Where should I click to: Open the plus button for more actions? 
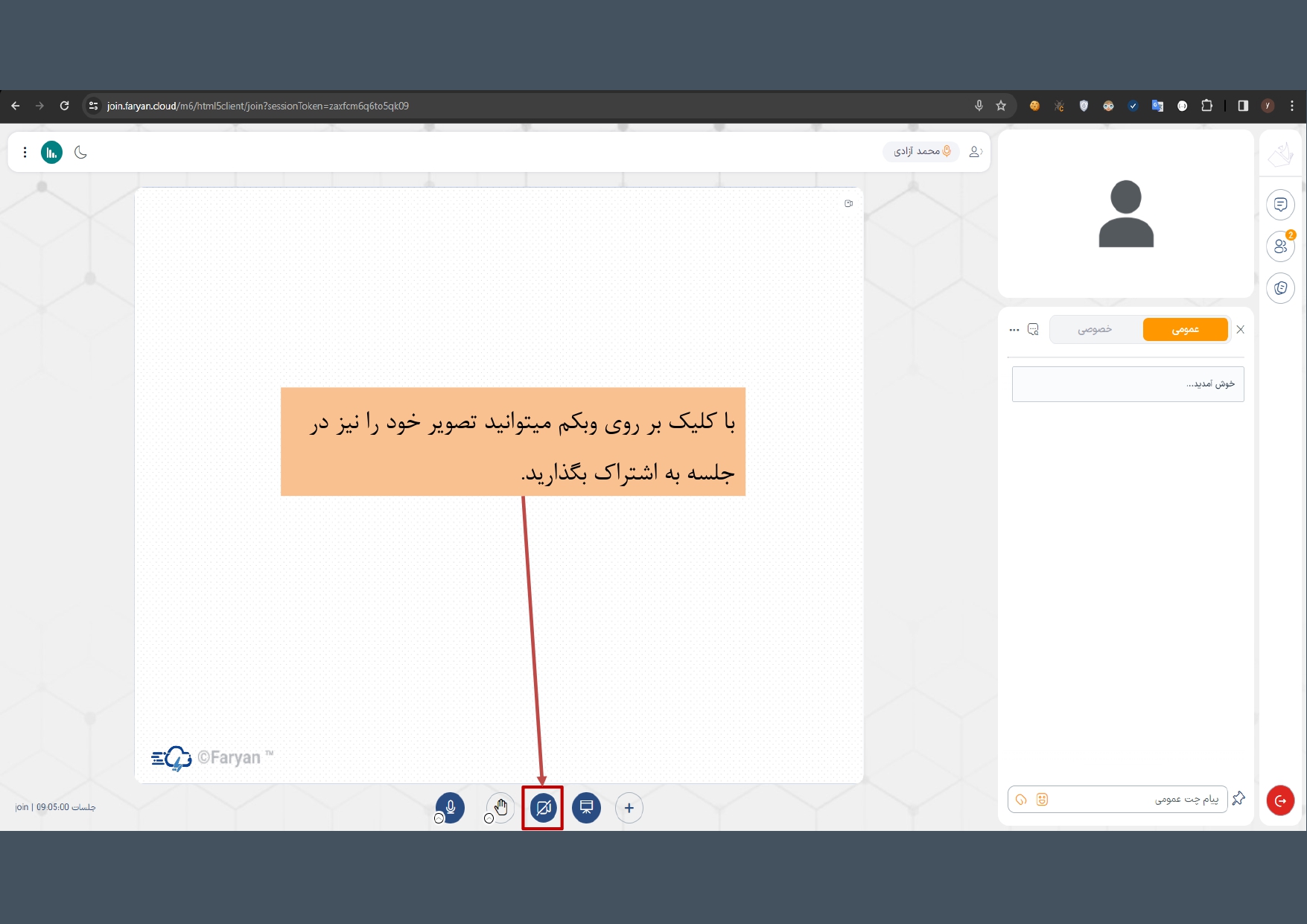(x=629, y=808)
